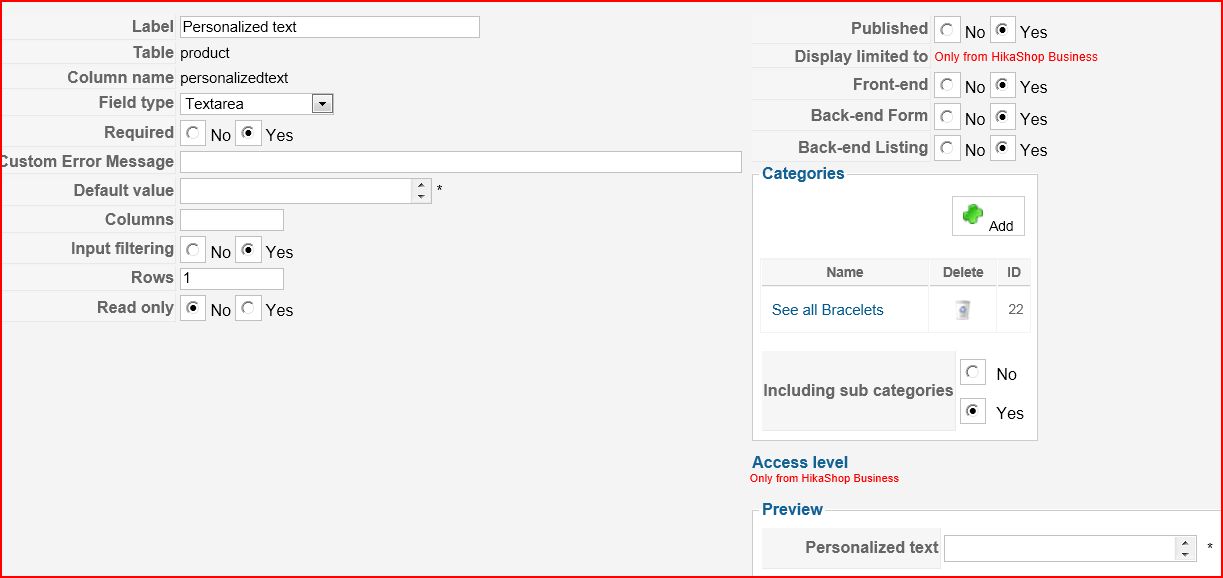Click the Preview Personalized text textarea
The height and width of the screenshot is (578, 1223).
coord(1059,548)
